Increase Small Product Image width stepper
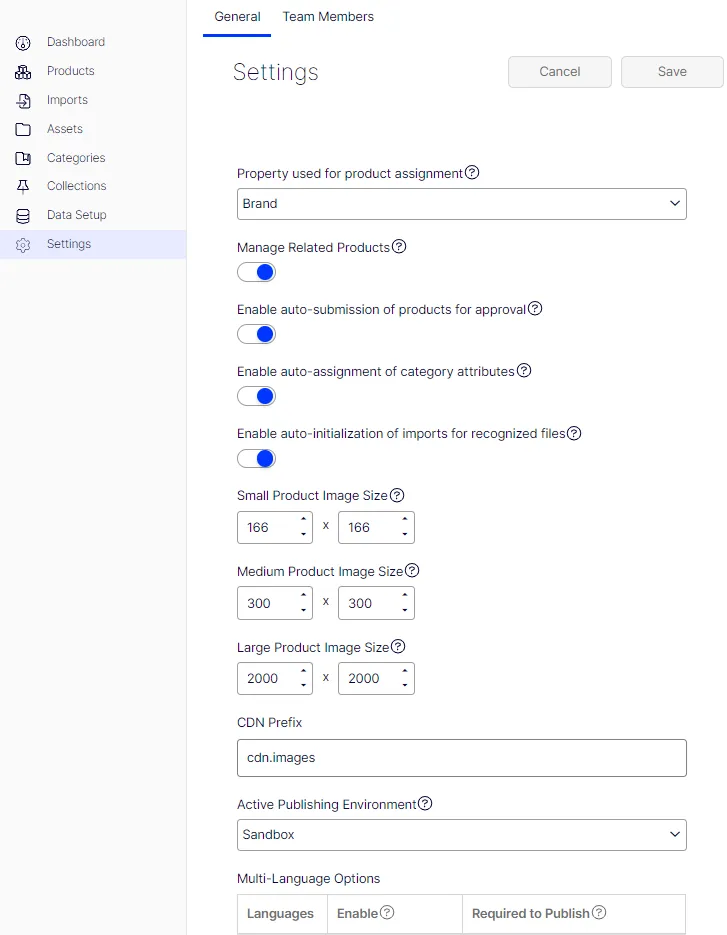This screenshot has height=935, width=727. 304,520
